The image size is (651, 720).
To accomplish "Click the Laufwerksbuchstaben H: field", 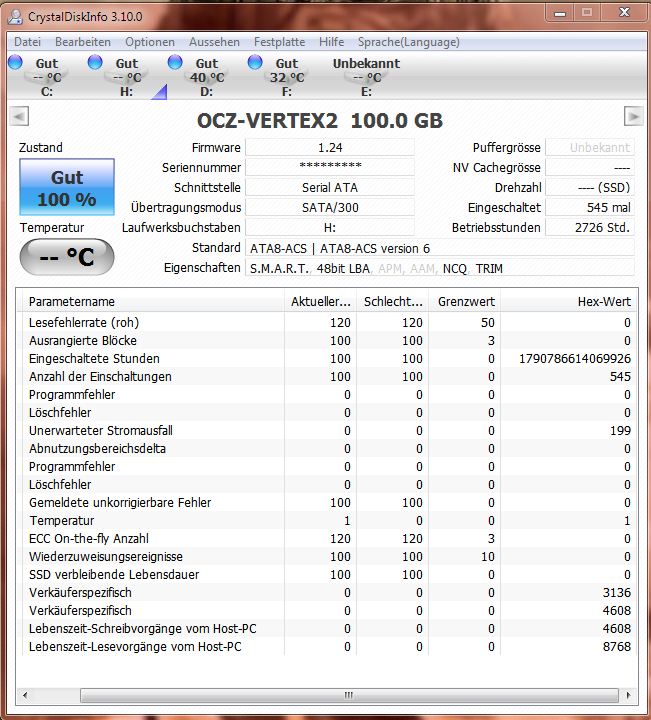I will pyautogui.click(x=330, y=228).
